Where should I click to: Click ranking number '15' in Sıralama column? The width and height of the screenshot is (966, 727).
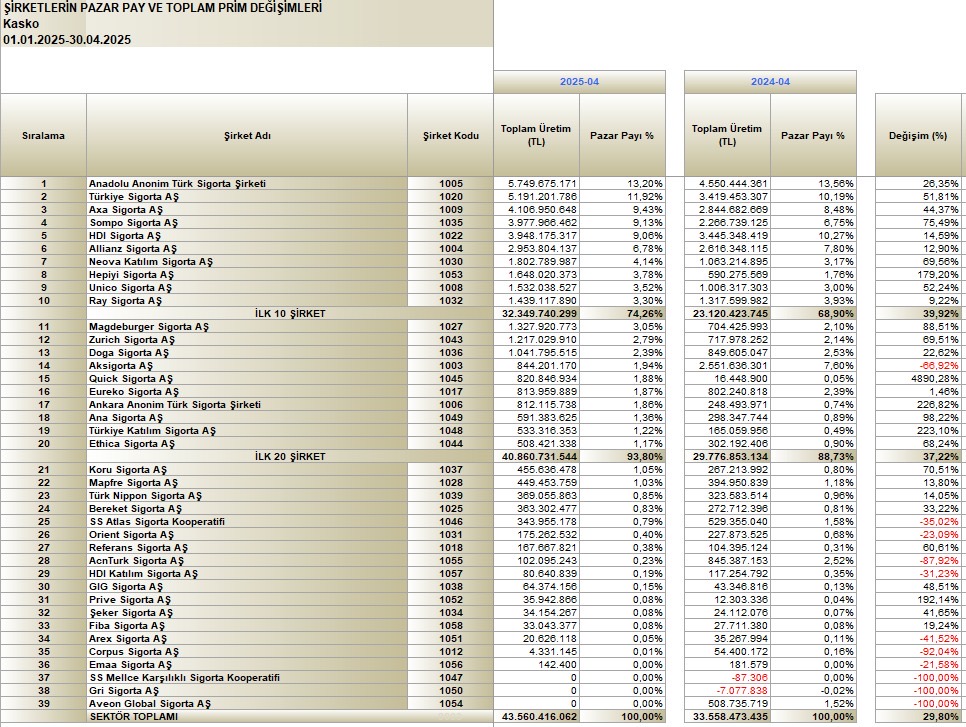(43, 378)
